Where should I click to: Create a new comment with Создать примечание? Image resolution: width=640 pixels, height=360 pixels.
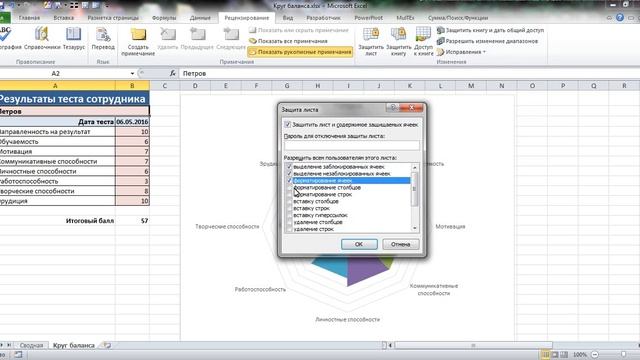pyautogui.click(x=138, y=41)
